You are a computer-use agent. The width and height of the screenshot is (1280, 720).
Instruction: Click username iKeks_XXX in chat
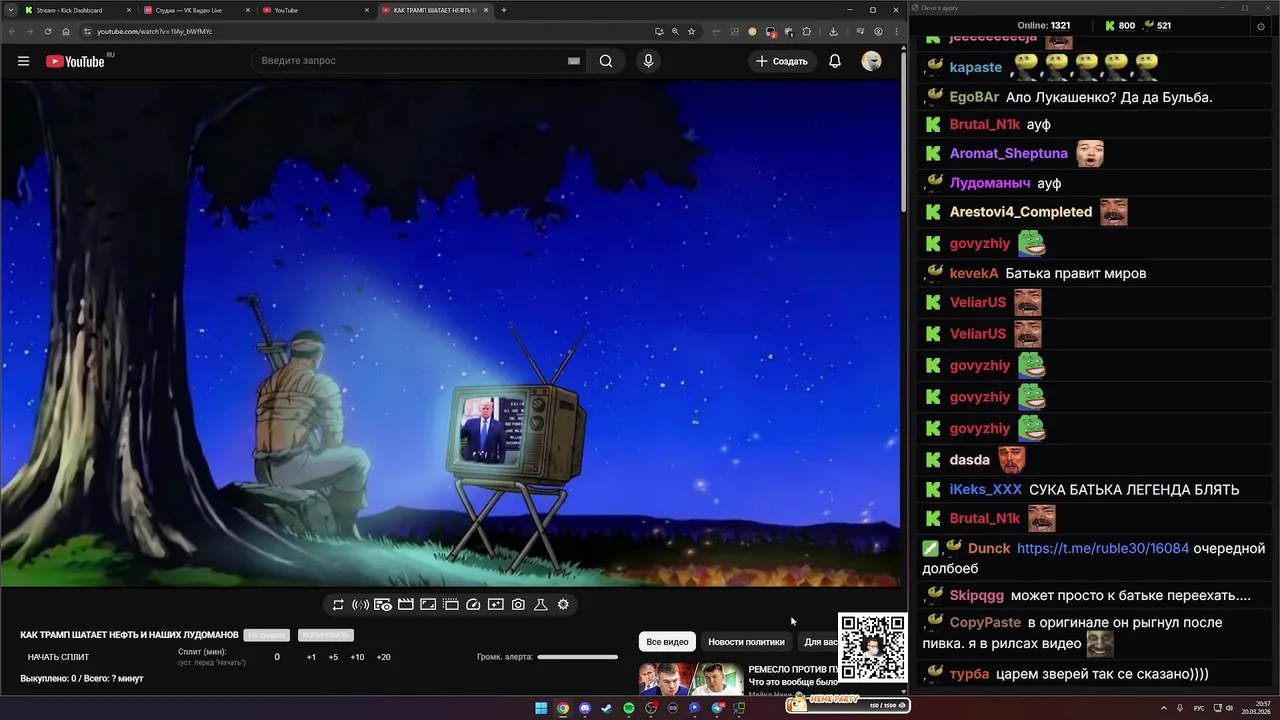[986, 490]
